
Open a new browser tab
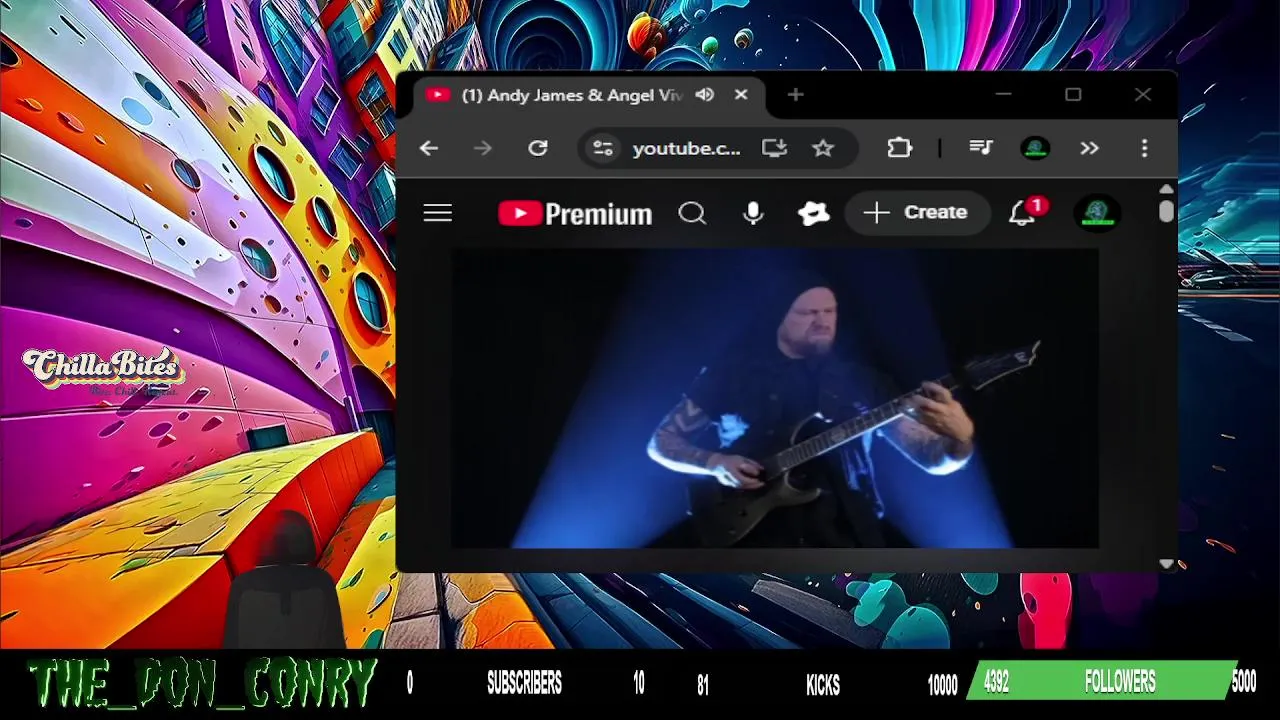pos(795,95)
